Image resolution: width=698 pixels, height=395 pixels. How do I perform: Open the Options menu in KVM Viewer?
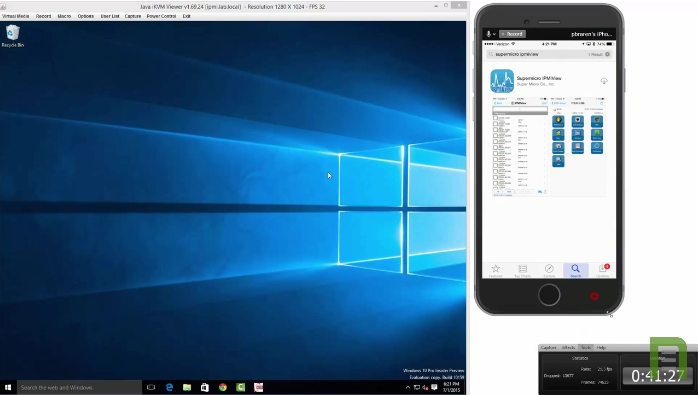[x=85, y=16]
